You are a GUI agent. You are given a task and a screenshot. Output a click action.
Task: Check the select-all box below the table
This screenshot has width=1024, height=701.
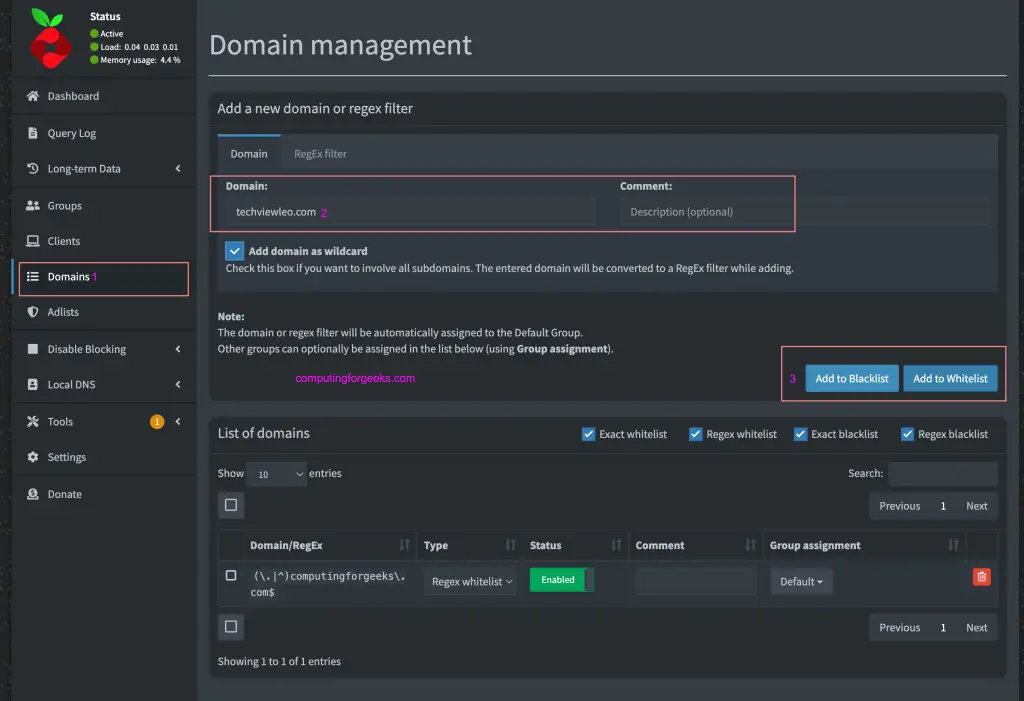[231, 627]
